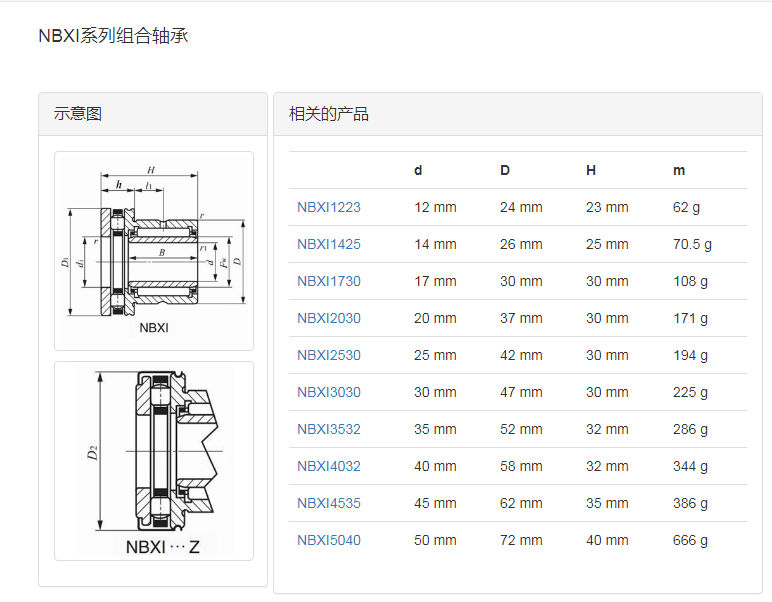Open the NBXI3532 product link
This screenshot has height=602, width=772.
click(x=329, y=430)
